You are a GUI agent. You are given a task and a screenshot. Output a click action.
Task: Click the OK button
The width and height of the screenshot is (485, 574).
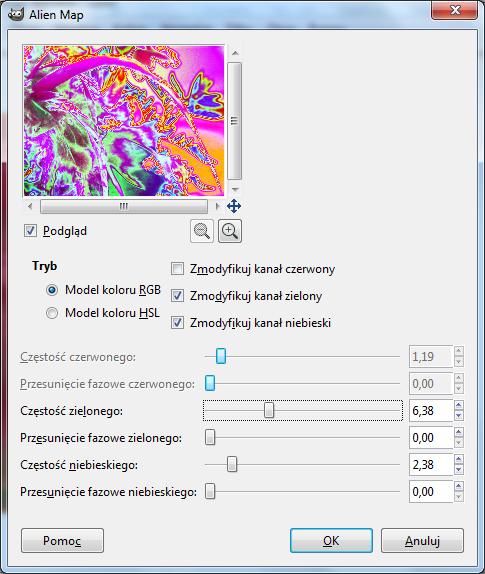tap(331, 540)
